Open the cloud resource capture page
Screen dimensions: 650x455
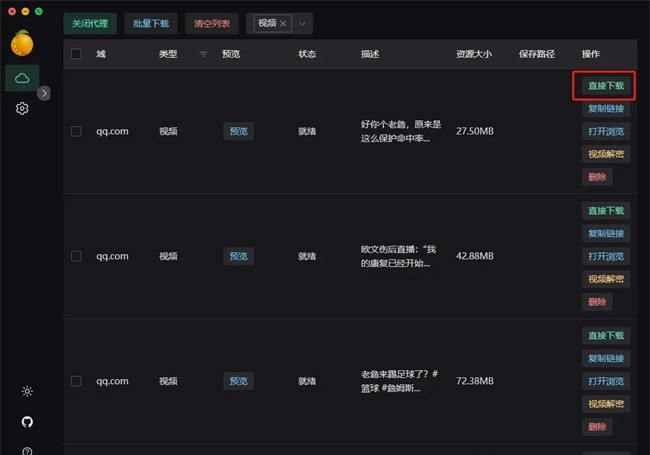[22, 78]
